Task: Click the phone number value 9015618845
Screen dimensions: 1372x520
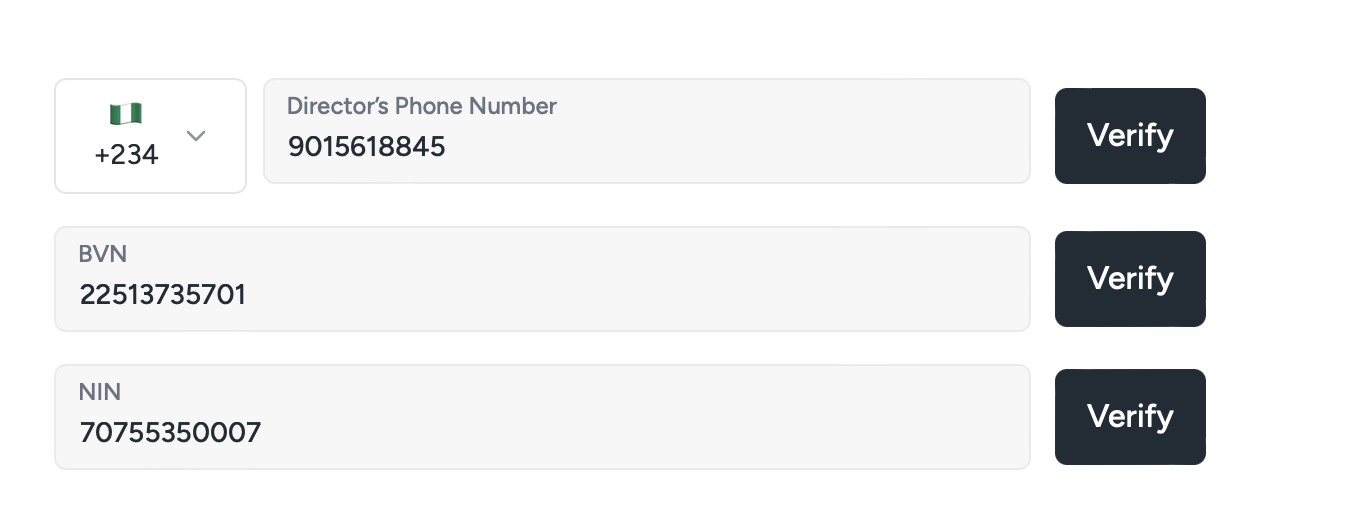Action: pyautogui.click(x=366, y=147)
